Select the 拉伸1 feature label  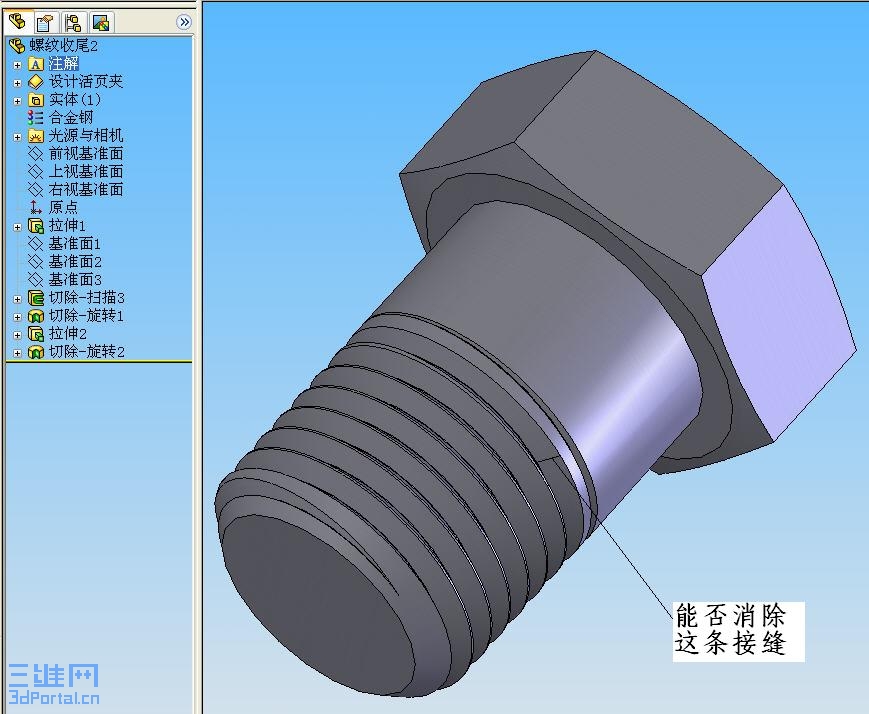[67, 225]
